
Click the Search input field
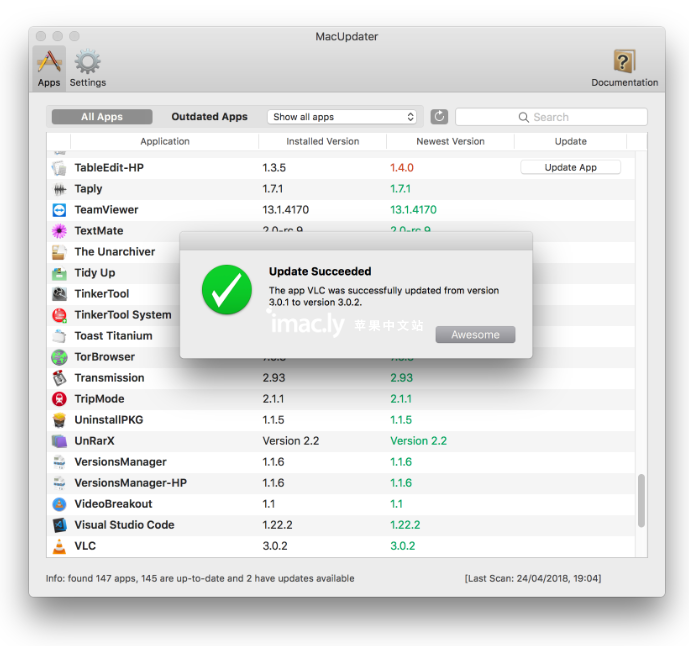(x=551, y=117)
